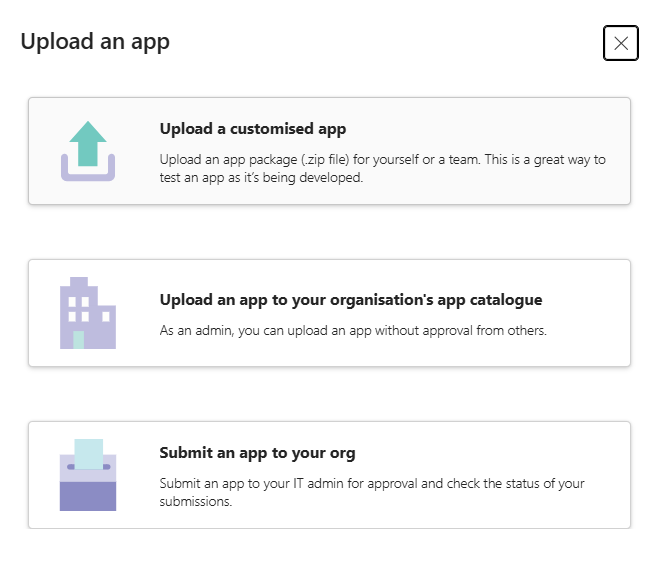657x562 pixels.
Task: Choose Upload an app to your organisation's app catalogue
Action: tap(350, 300)
